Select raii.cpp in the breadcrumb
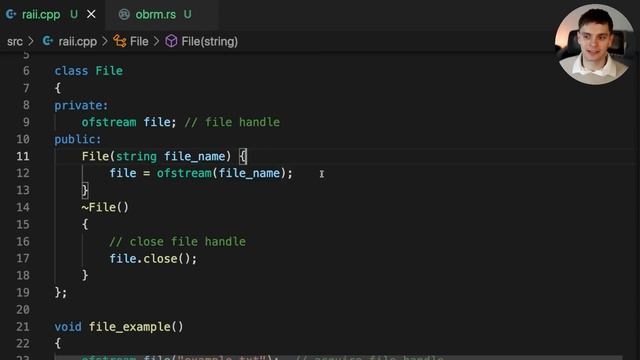This screenshot has width=640, height=360. coord(78,41)
